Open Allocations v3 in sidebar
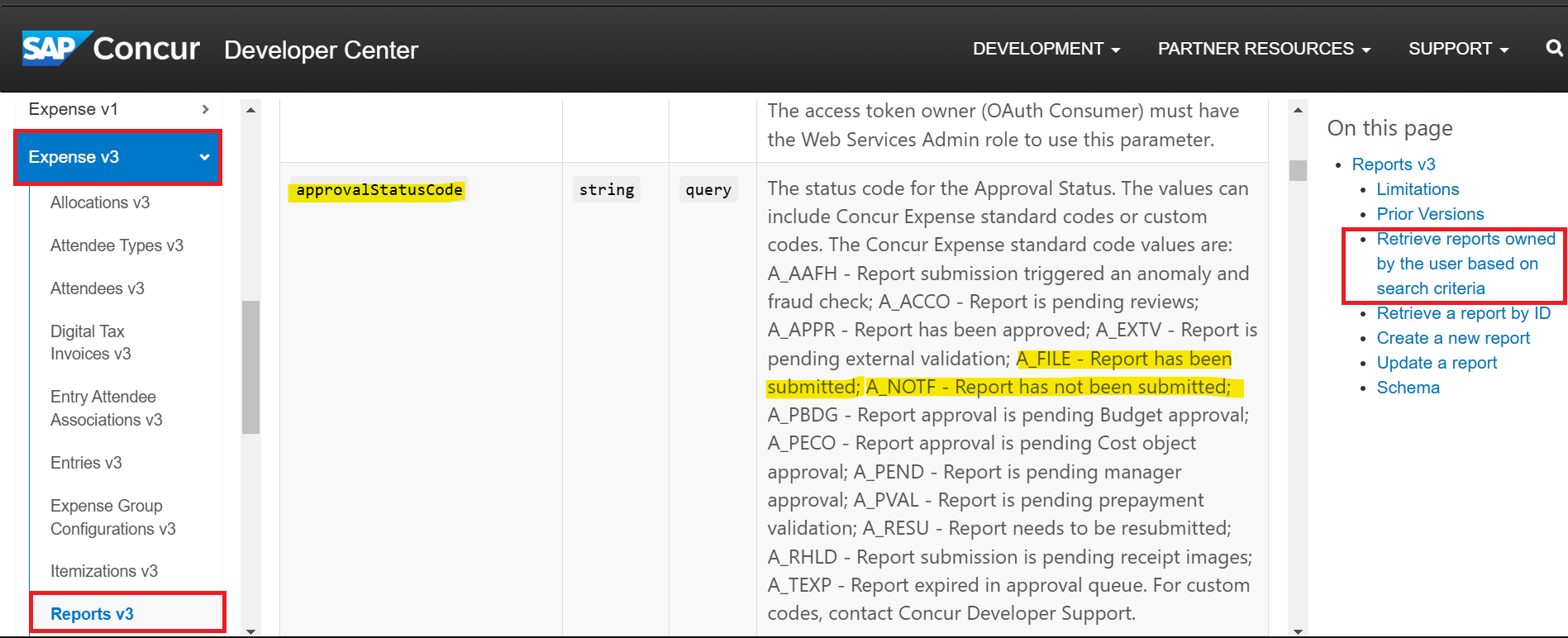This screenshot has width=1568, height=638. pyautogui.click(x=100, y=202)
